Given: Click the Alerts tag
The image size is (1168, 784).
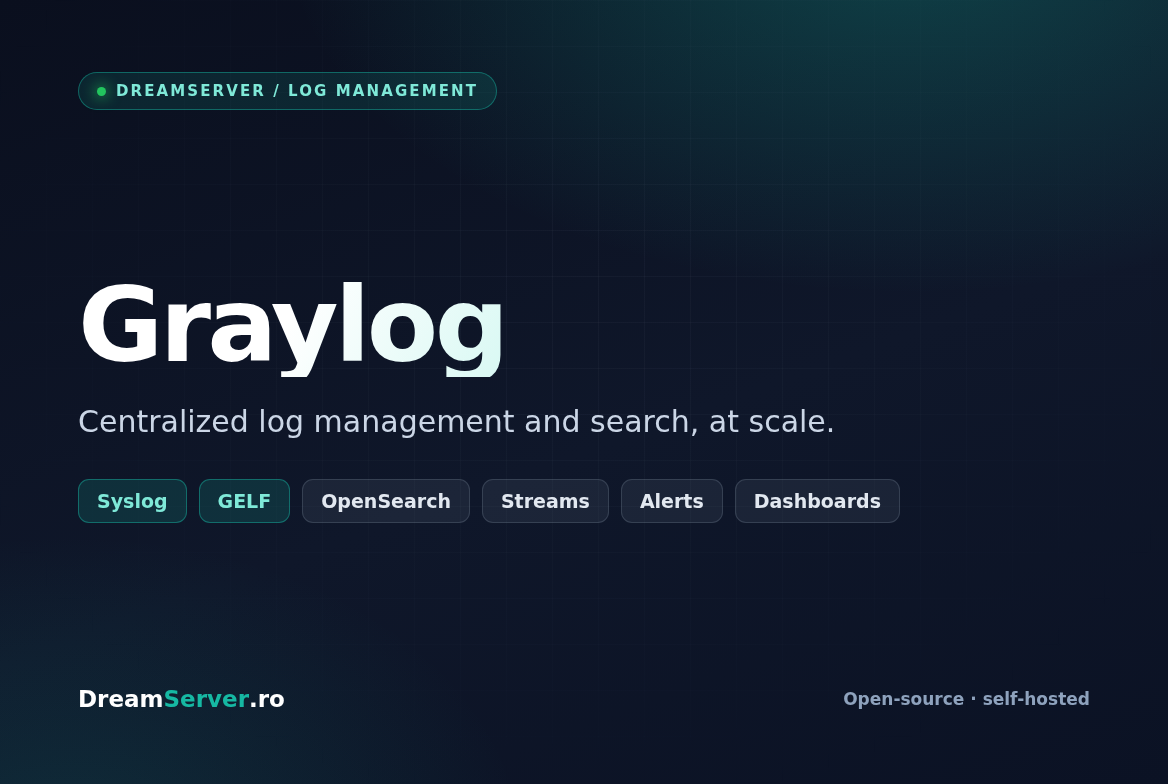Looking at the screenshot, I should click(671, 501).
